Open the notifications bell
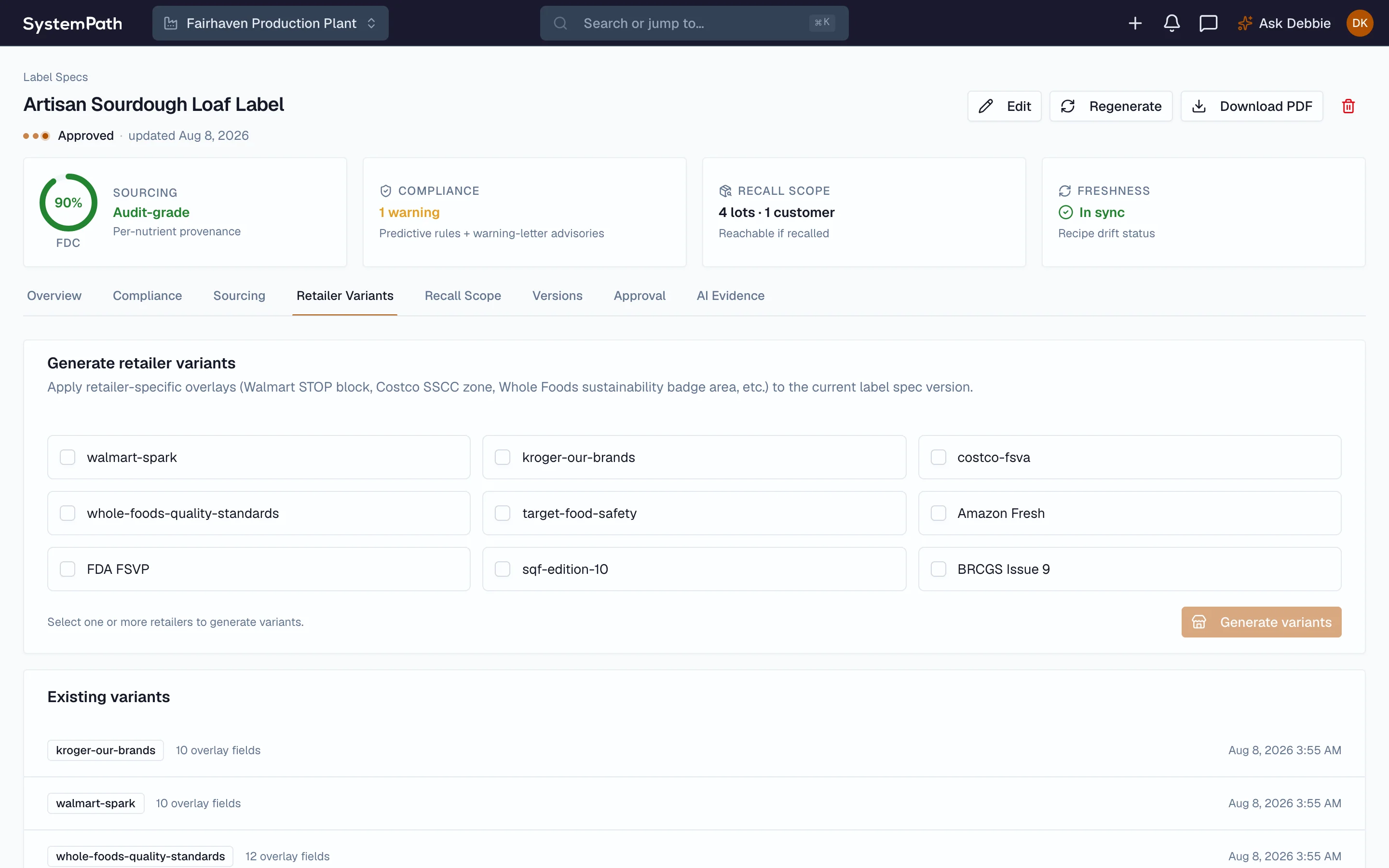 pyautogui.click(x=1171, y=23)
